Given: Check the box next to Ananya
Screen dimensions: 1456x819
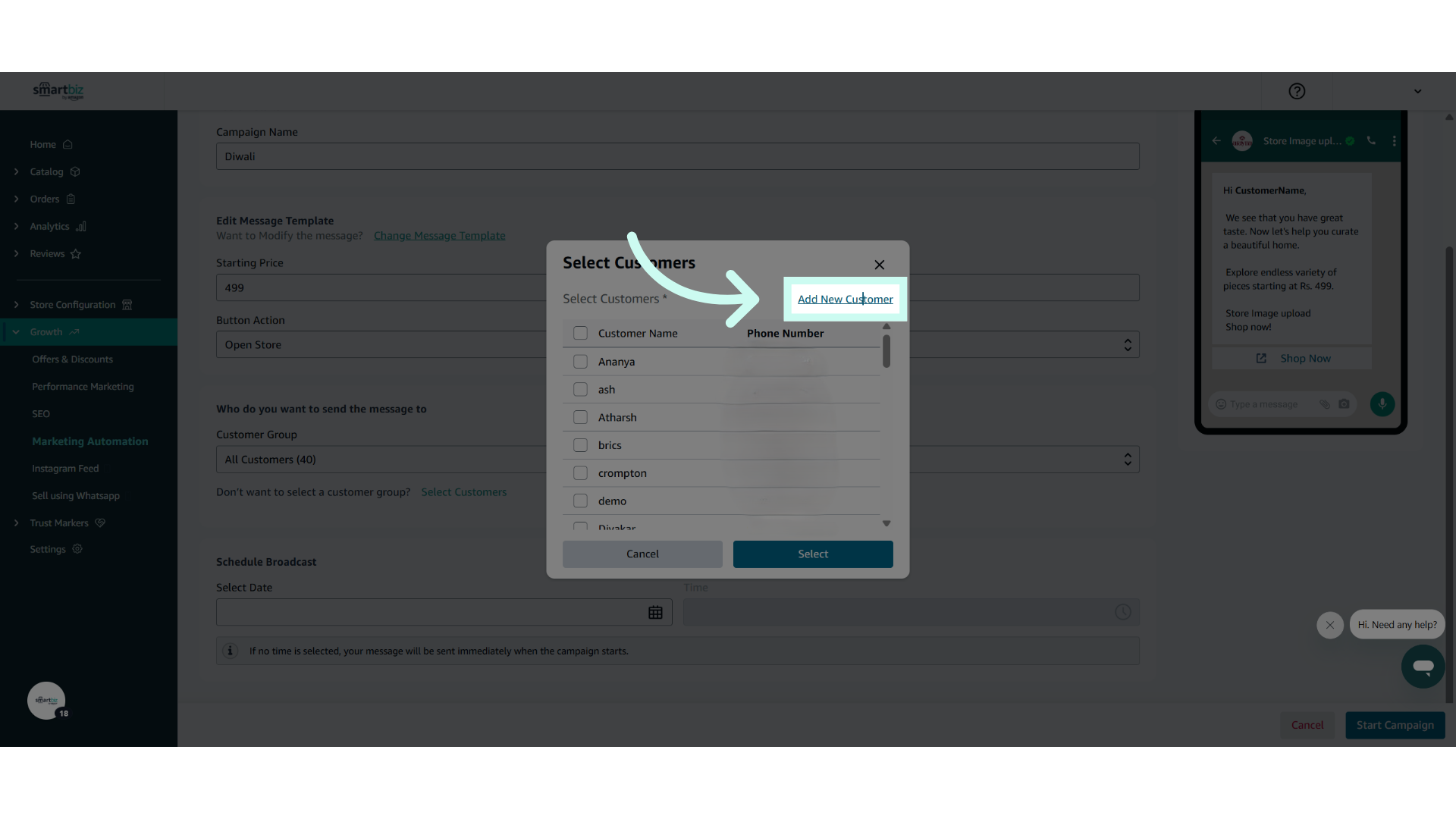Looking at the screenshot, I should click(580, 362).
